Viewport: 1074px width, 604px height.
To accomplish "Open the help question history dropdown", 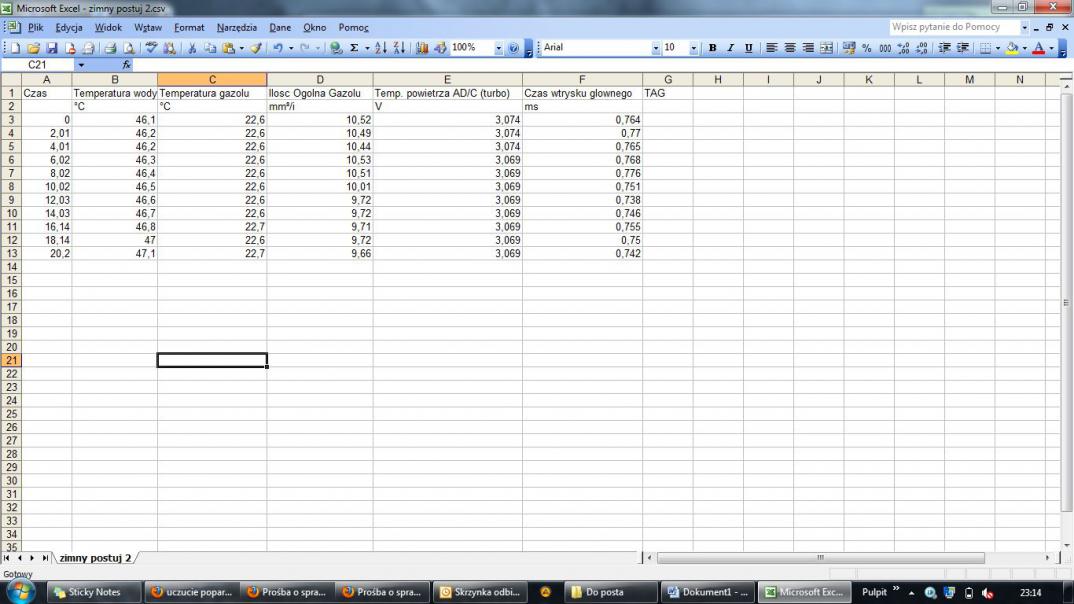I will click(x=1025, y=27).
